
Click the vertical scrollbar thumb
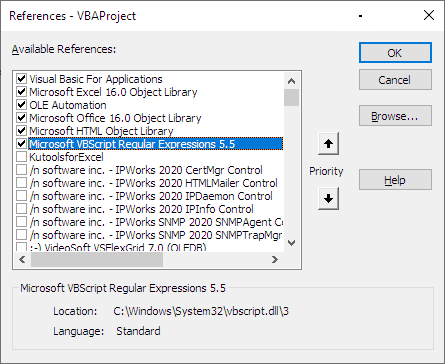click(x=291, y=98)
